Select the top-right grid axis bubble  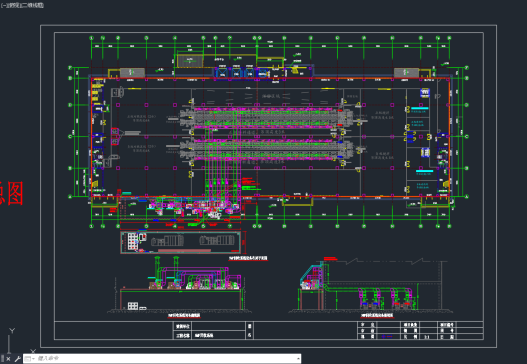(449, 38)
